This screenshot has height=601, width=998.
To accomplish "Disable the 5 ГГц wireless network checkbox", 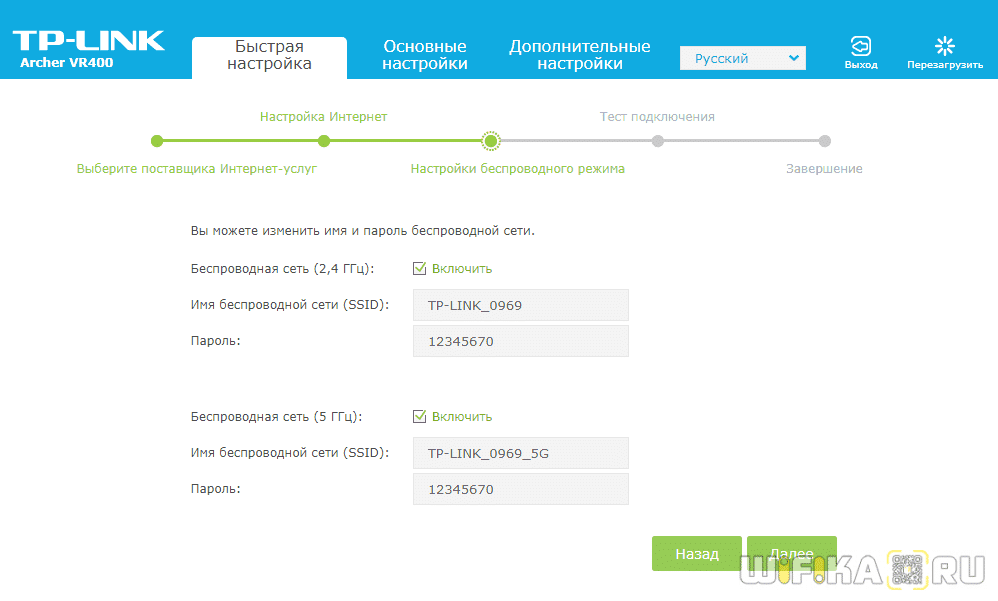I will pos(420,416).
